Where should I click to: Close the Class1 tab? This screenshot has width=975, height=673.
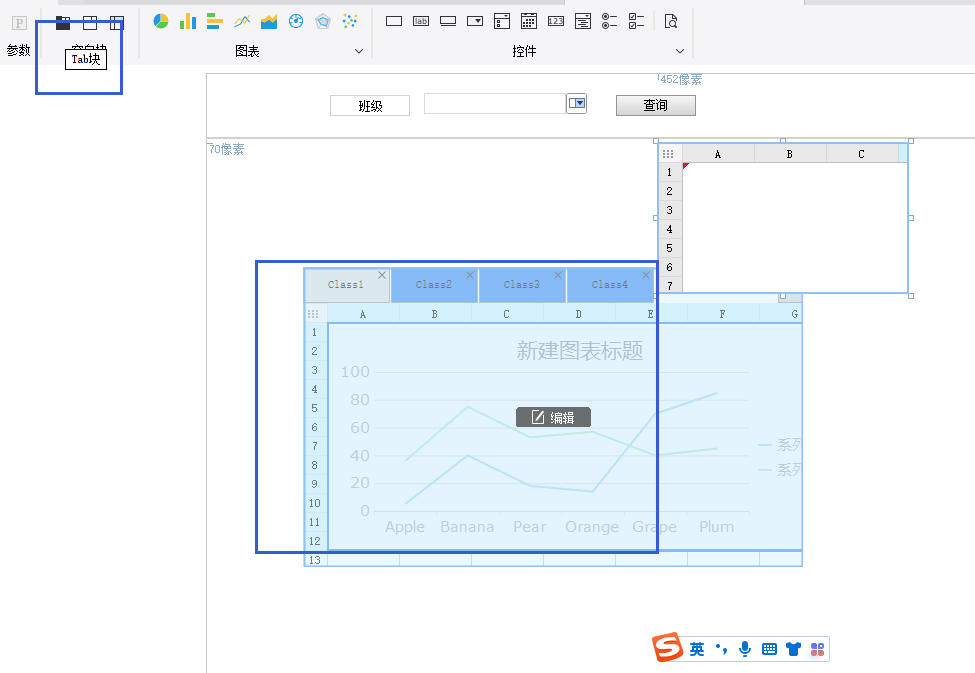tap(382, 275)
